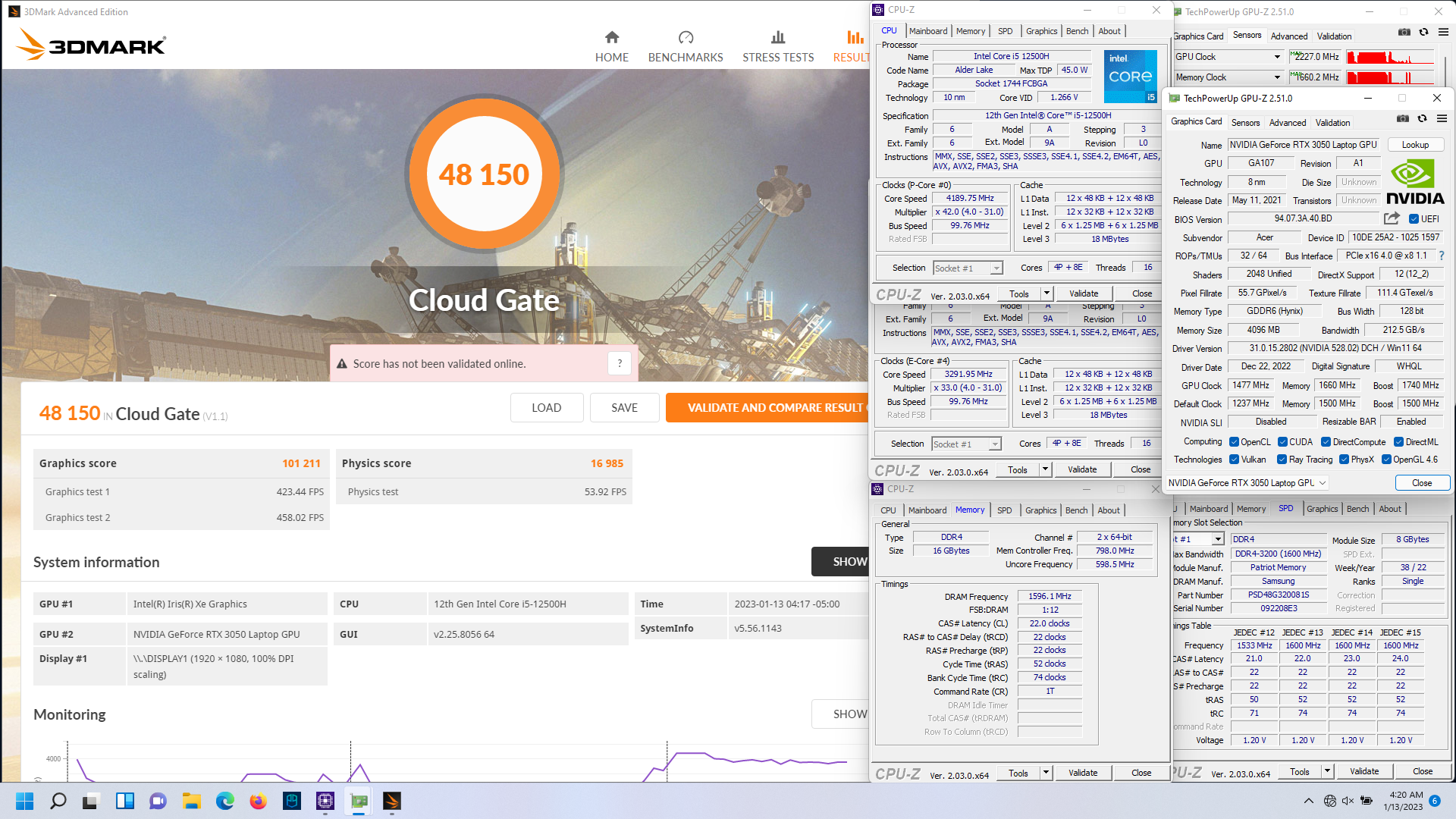
Task: Switch to Advanced tab in front GPU-Z window
Action: (1288, 122)
